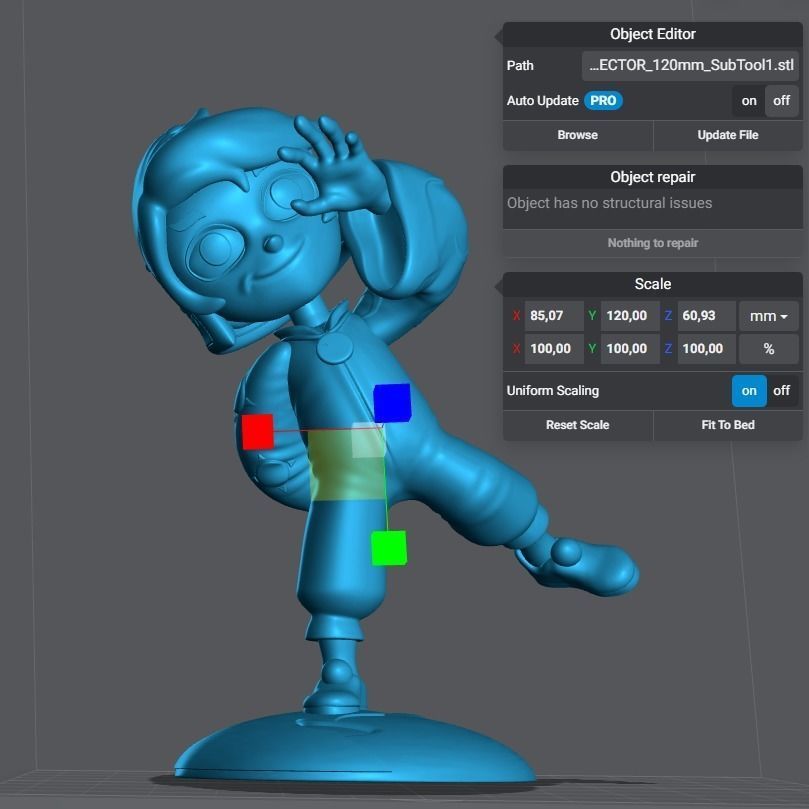The height and width of the screenshot is (809, 809).
Task: Turn Auto Update off
Action: [781, 101]
